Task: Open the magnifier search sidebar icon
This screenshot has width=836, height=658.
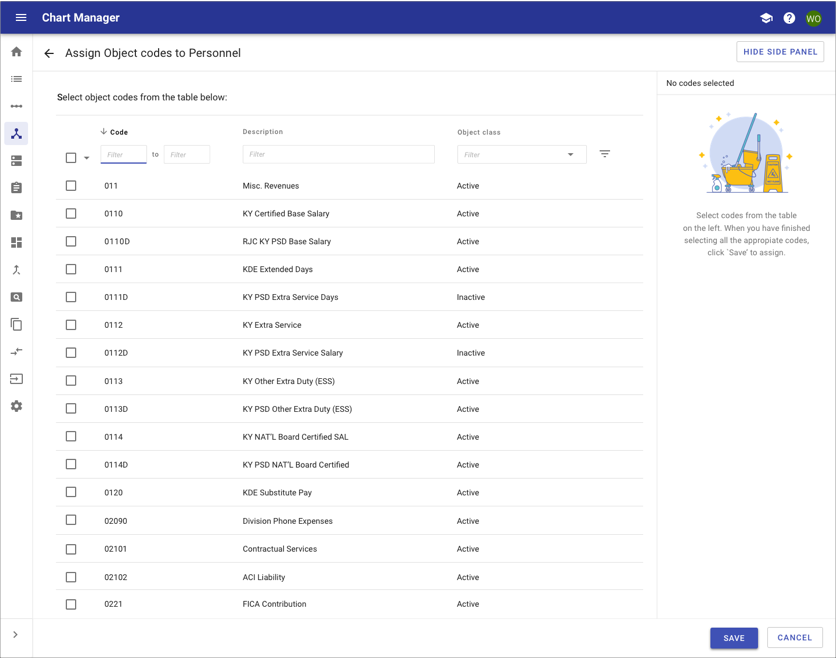Action: click(17, 297)
